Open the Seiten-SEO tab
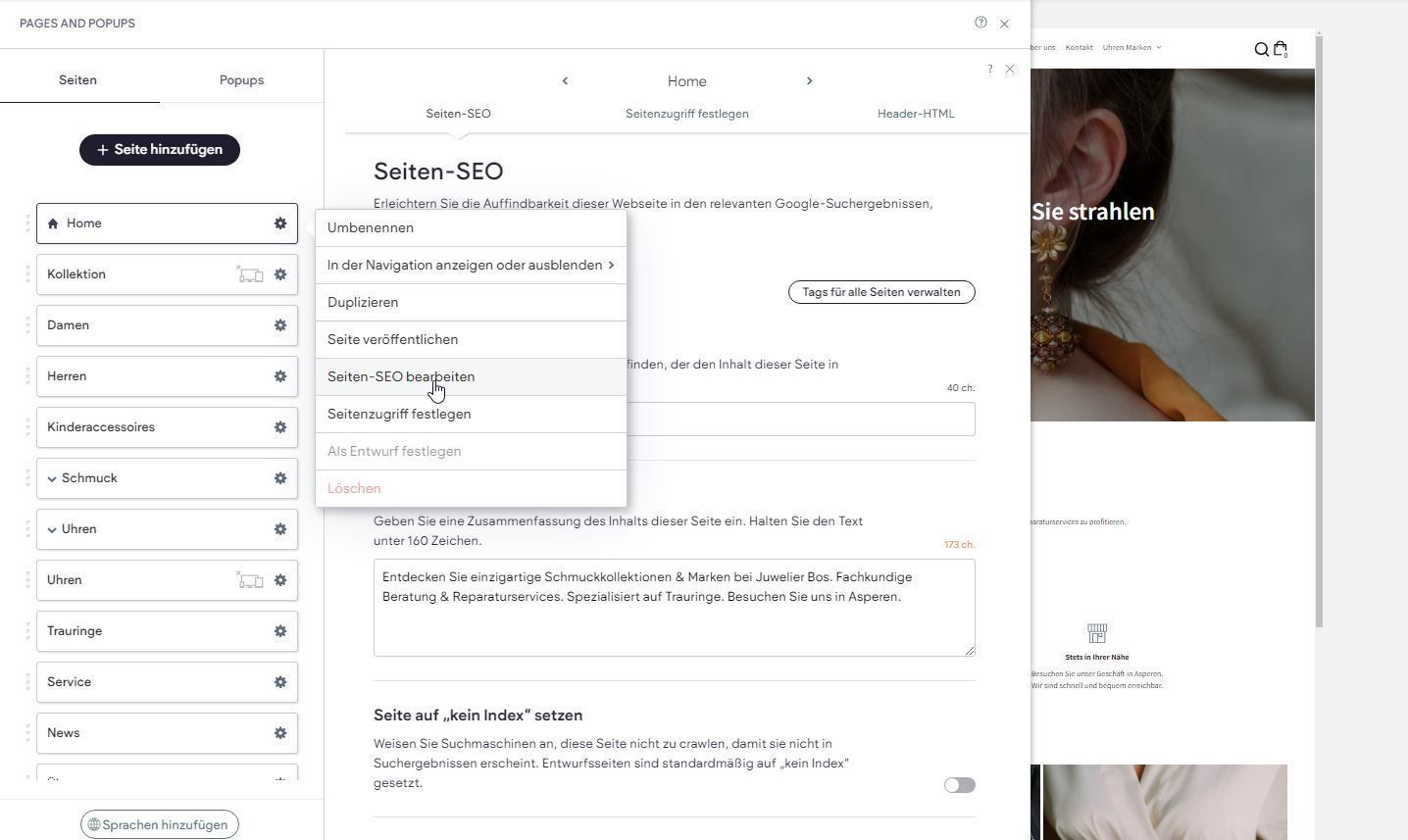Screen dimensions: 1408x840 (x=458, y=114)
